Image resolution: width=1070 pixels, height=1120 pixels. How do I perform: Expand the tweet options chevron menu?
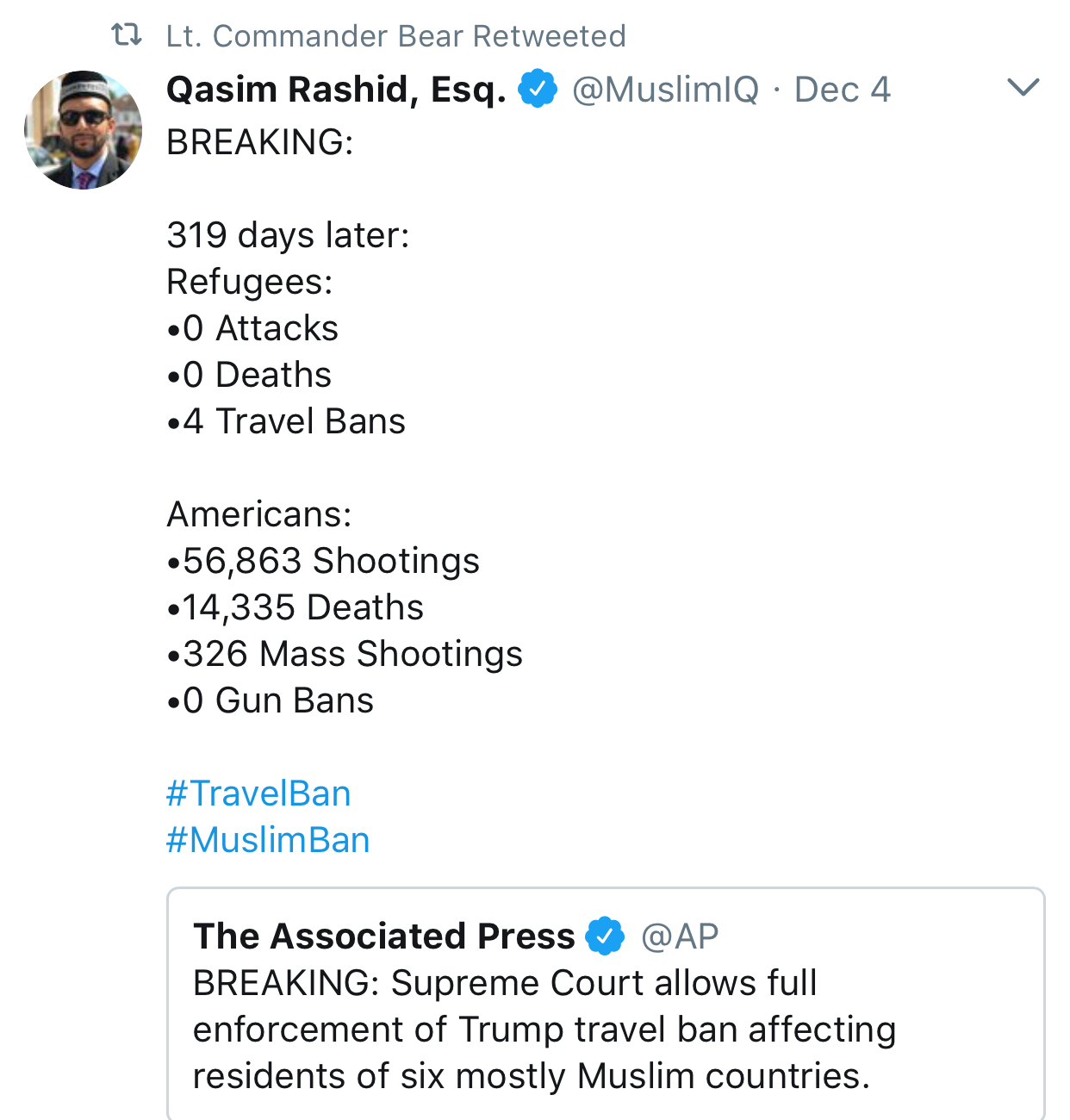pos(1023,87)
